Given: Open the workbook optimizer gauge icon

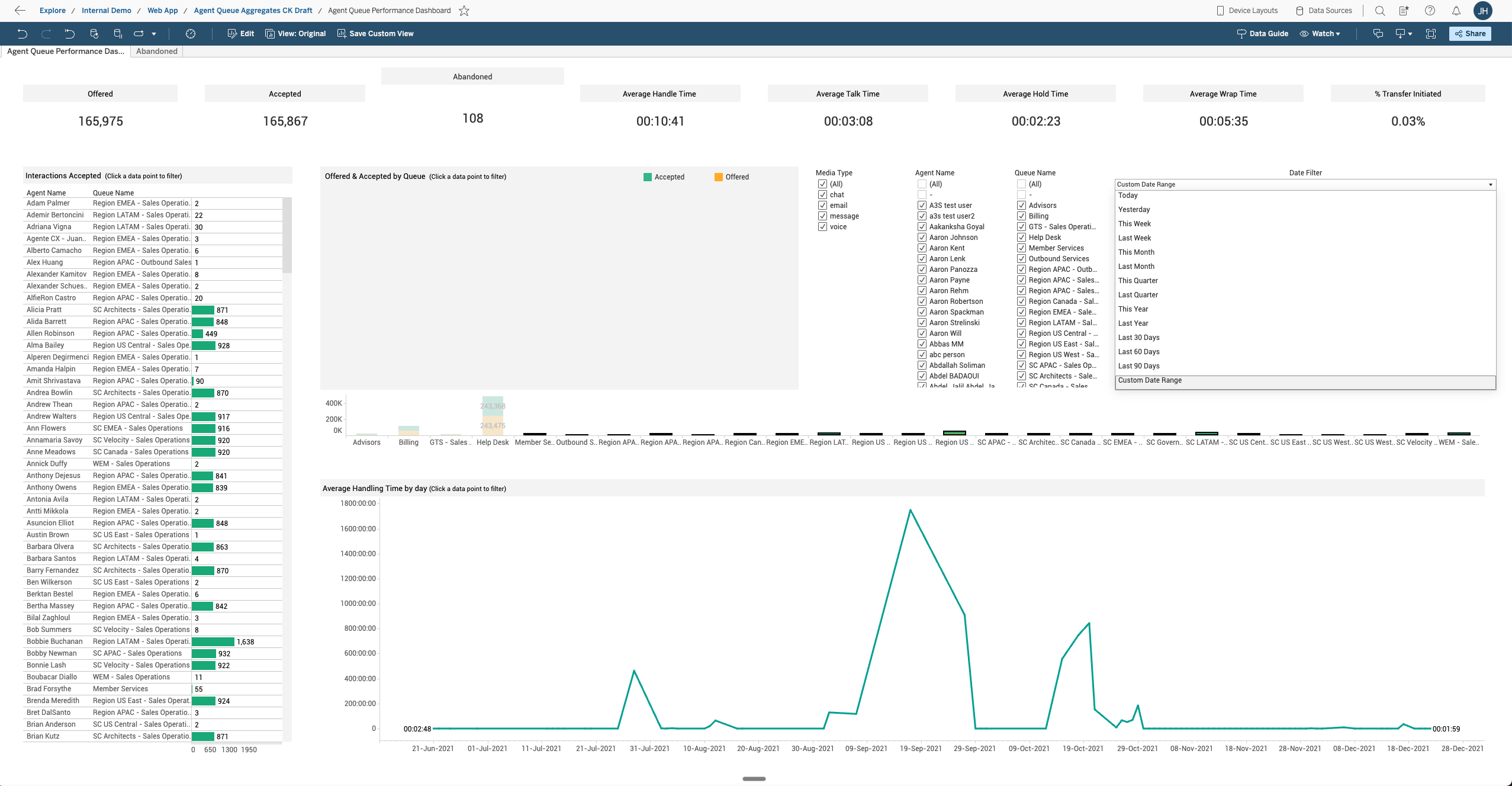Looking at the screenshot, I should coord(191,34).
